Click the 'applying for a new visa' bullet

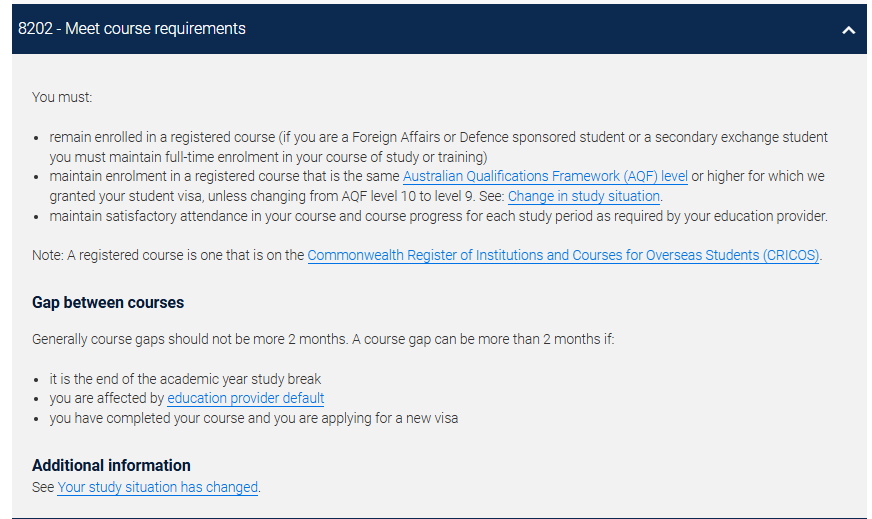tap(253, 418)
